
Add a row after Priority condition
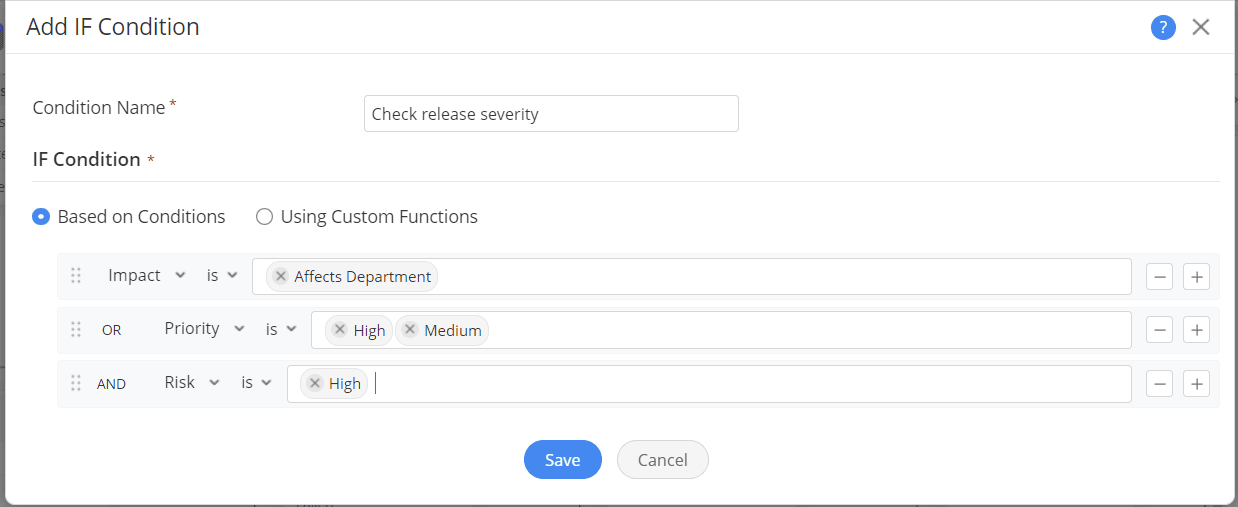pyautogui.click(x=1196, y=330)
